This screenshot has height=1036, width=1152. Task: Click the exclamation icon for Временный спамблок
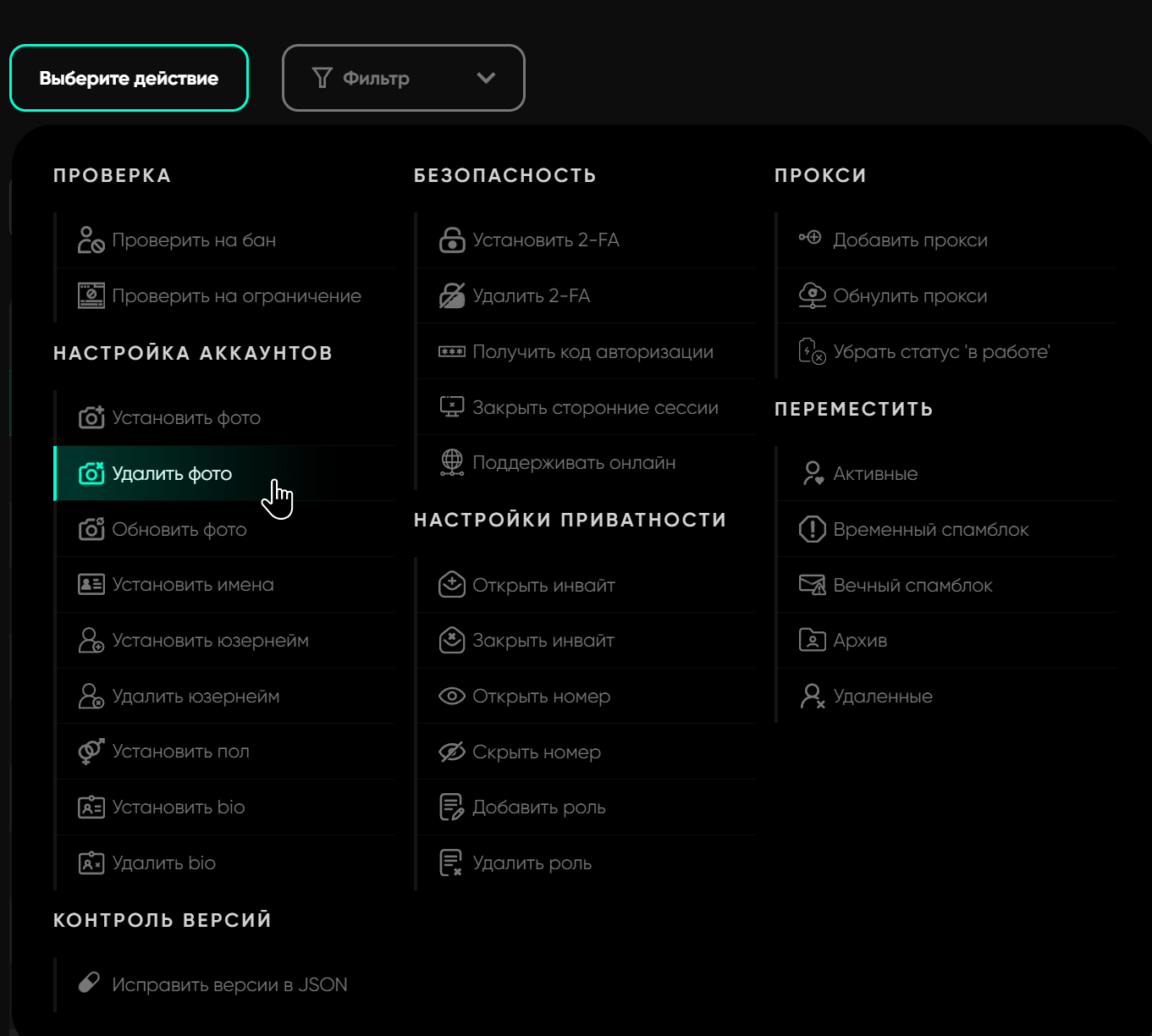click(x=812, y=530)
